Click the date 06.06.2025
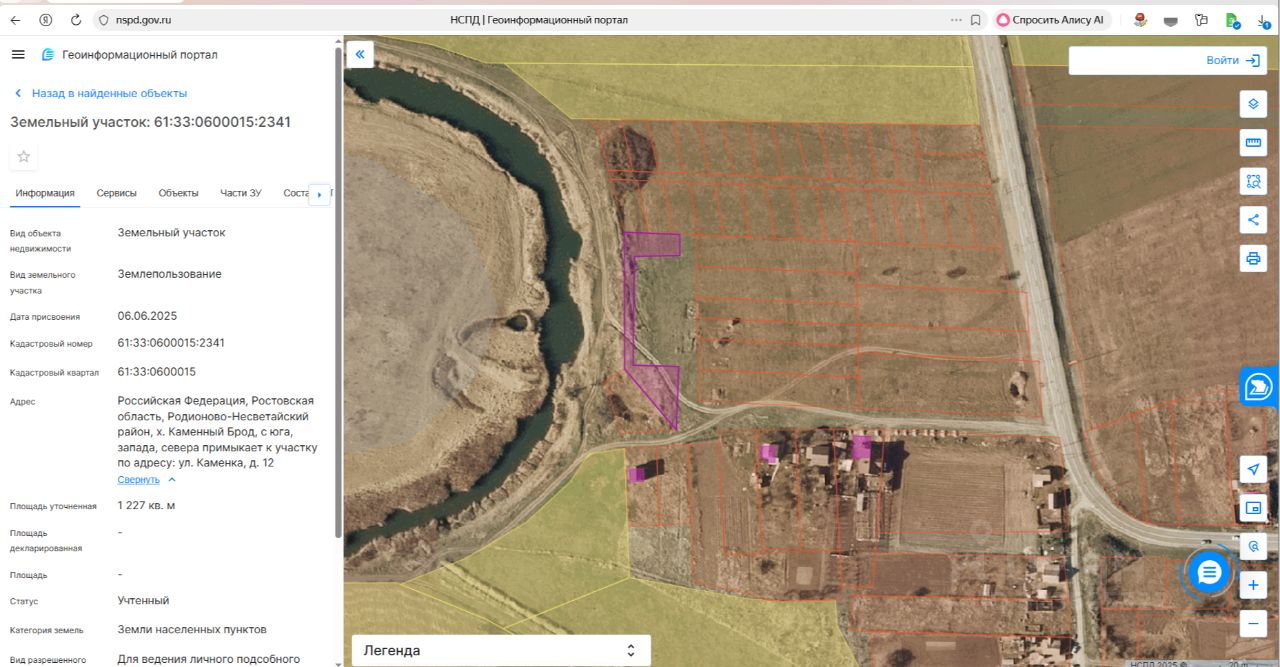This screenshot has height=667, width=1280. (147, 316)
